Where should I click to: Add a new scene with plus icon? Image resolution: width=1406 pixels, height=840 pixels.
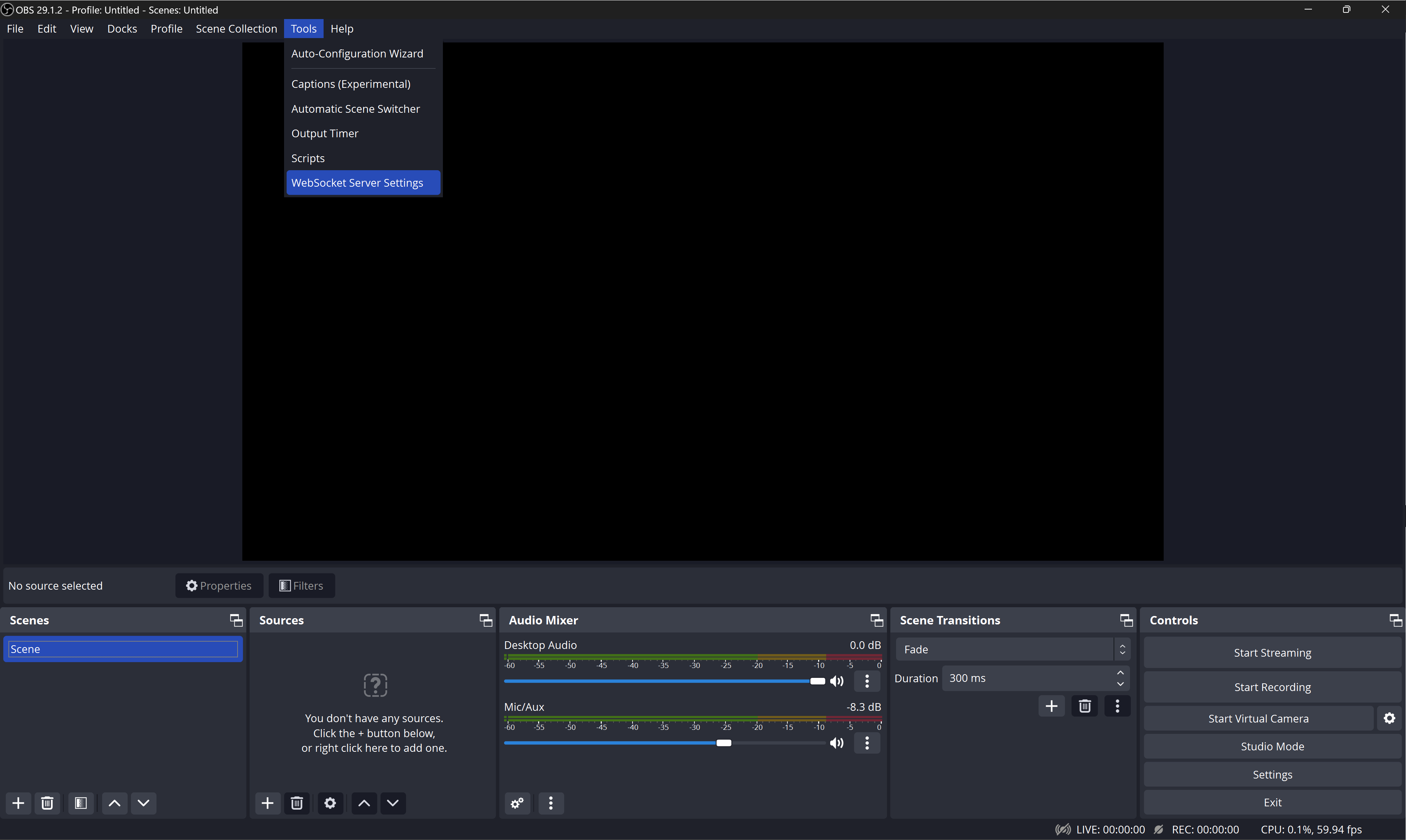18,803
